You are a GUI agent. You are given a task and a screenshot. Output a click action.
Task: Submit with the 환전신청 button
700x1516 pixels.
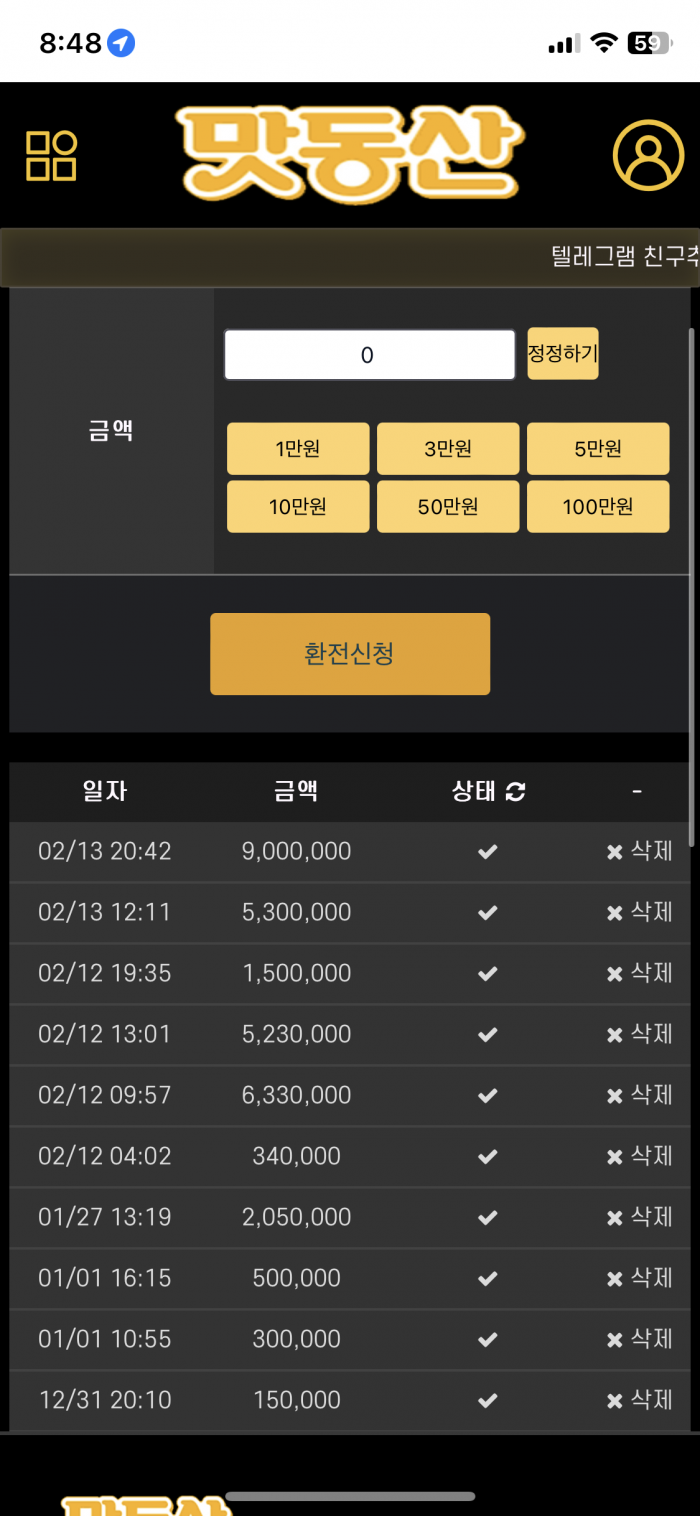pos(350,654)
